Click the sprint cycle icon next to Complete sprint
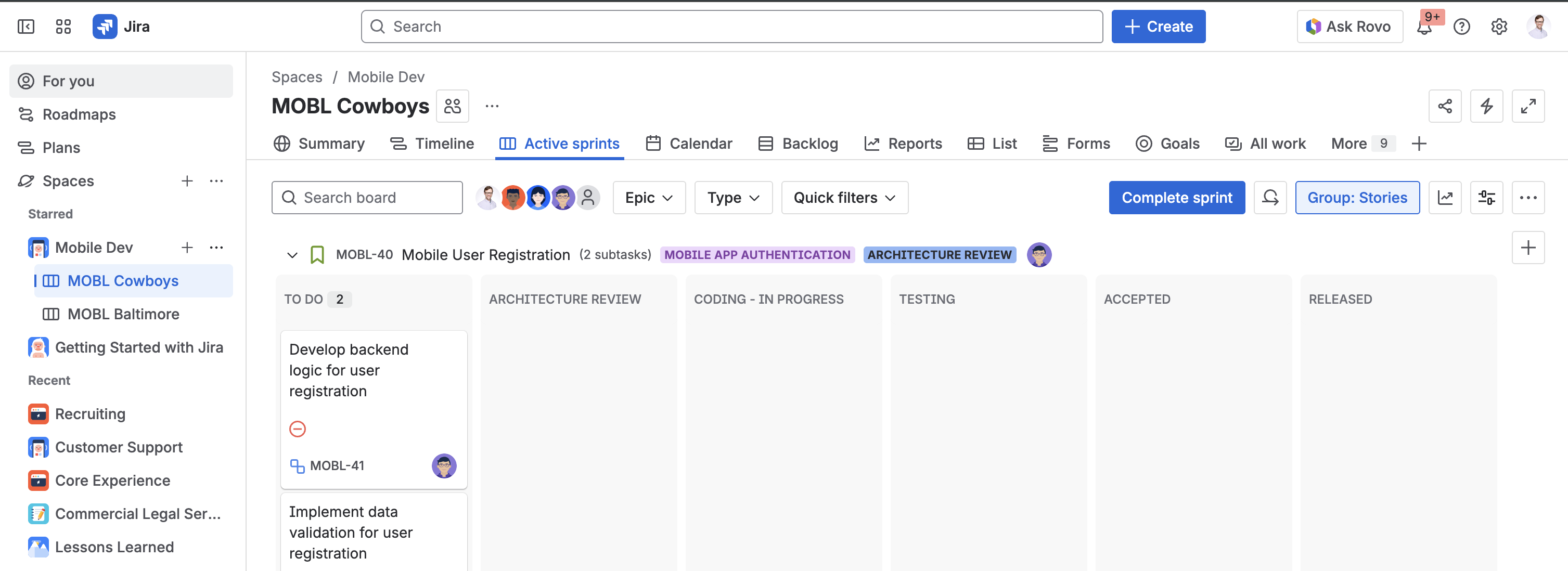The height and width of the screenshot is (571, 1568). tap(1270, 197)
